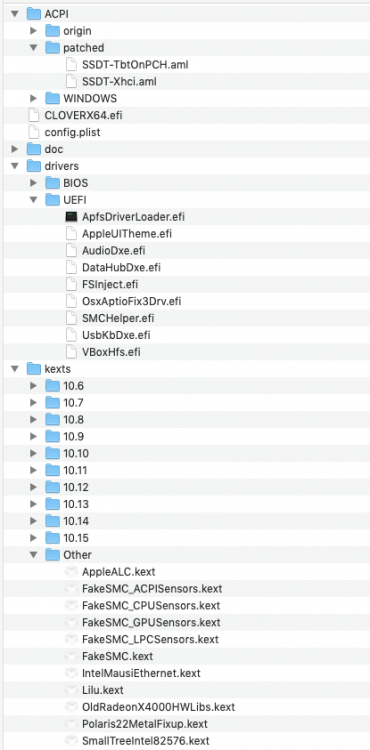Select the 10.12 folder name
The image size is (370, 750).
click(76, 487)
